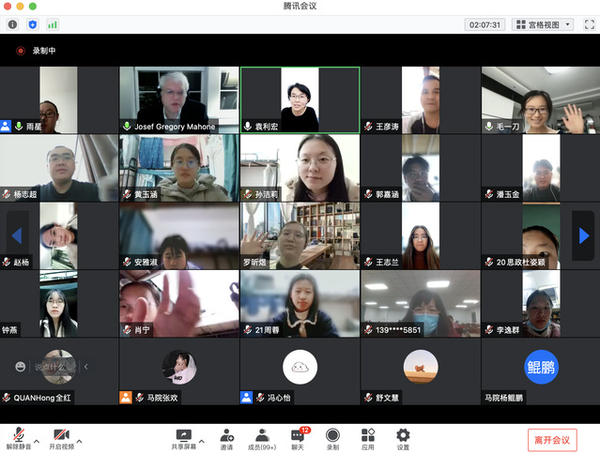Open 设置 settings gear
Screen dimensions: 600x453
point(403,438)
